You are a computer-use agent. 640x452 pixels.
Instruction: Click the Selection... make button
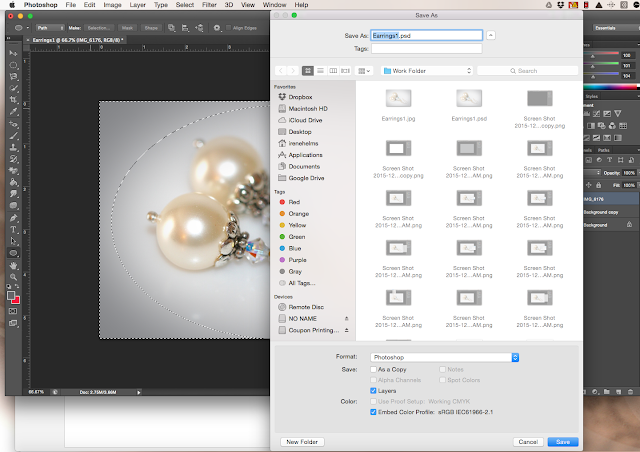(x=98, y=28)
